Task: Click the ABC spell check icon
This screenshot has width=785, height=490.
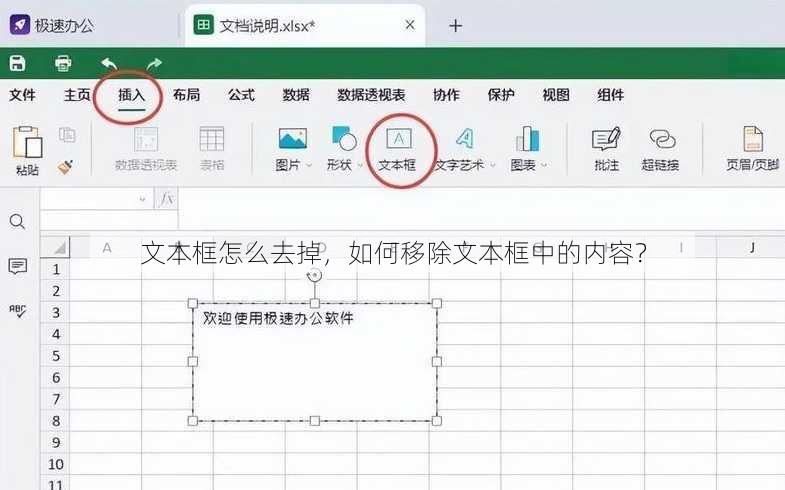Action: pos(18,311)
